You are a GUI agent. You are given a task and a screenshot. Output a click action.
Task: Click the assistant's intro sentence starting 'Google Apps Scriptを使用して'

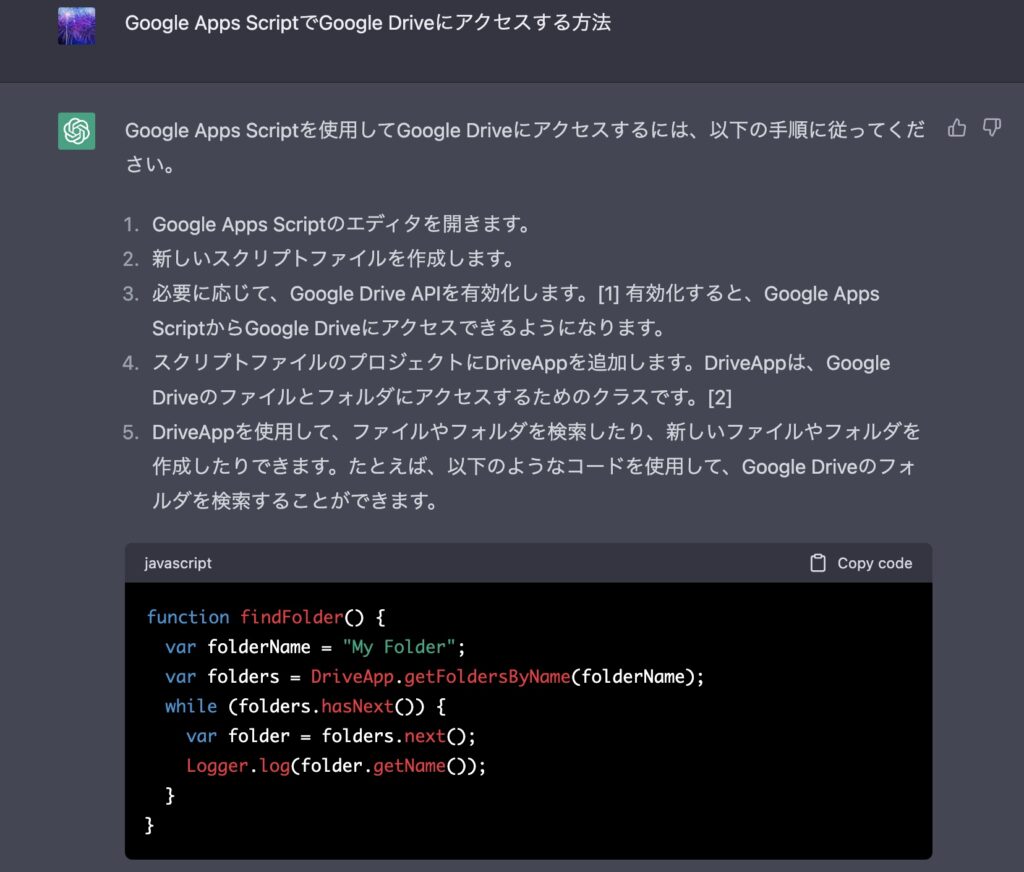coord(525,147)
